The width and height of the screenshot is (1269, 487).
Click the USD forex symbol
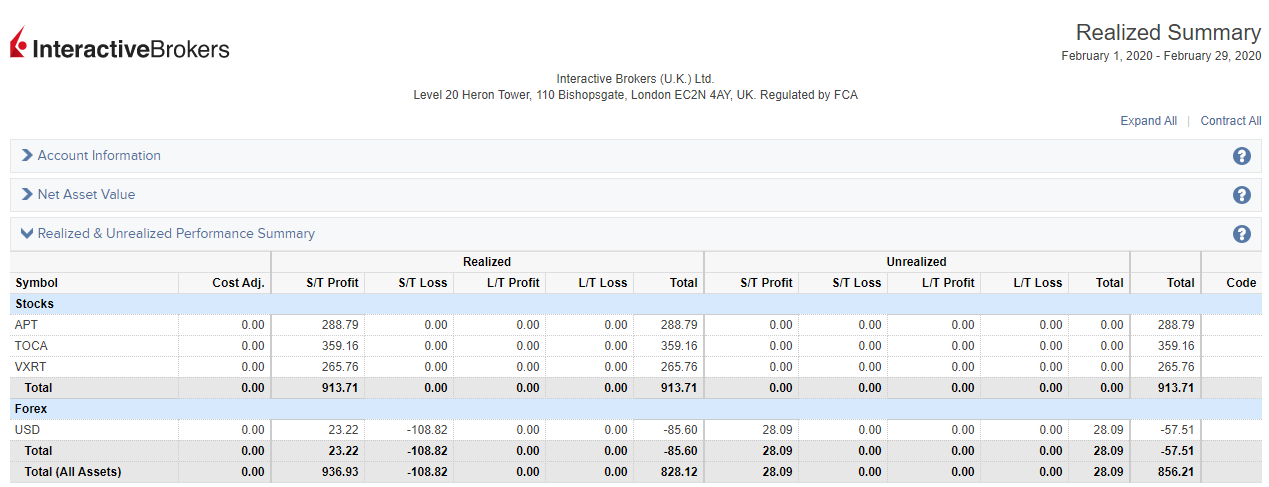[x=28, y=430]
